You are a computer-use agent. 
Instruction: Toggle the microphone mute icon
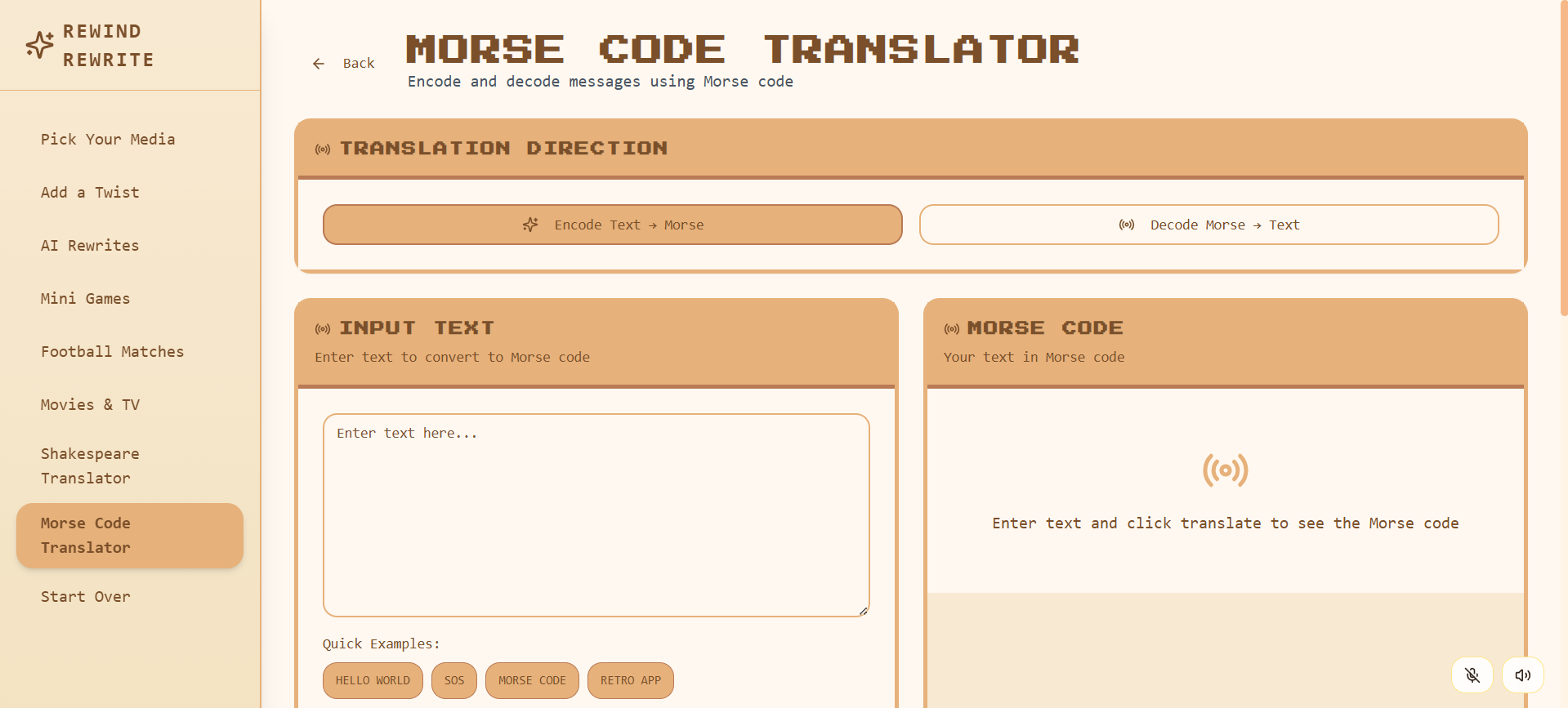pyautogui.click(x=1472, y=675)
